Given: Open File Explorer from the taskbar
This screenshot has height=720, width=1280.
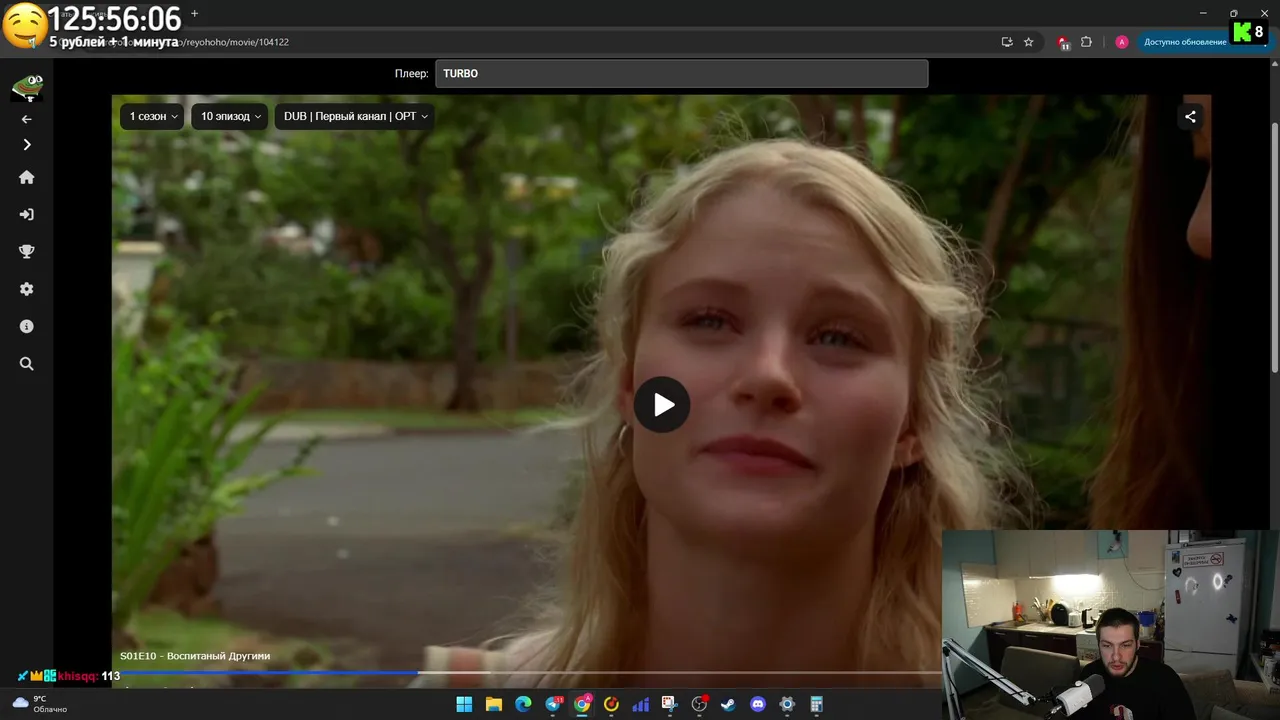Looking at the screenshot, I should click(x=493, y=704).
